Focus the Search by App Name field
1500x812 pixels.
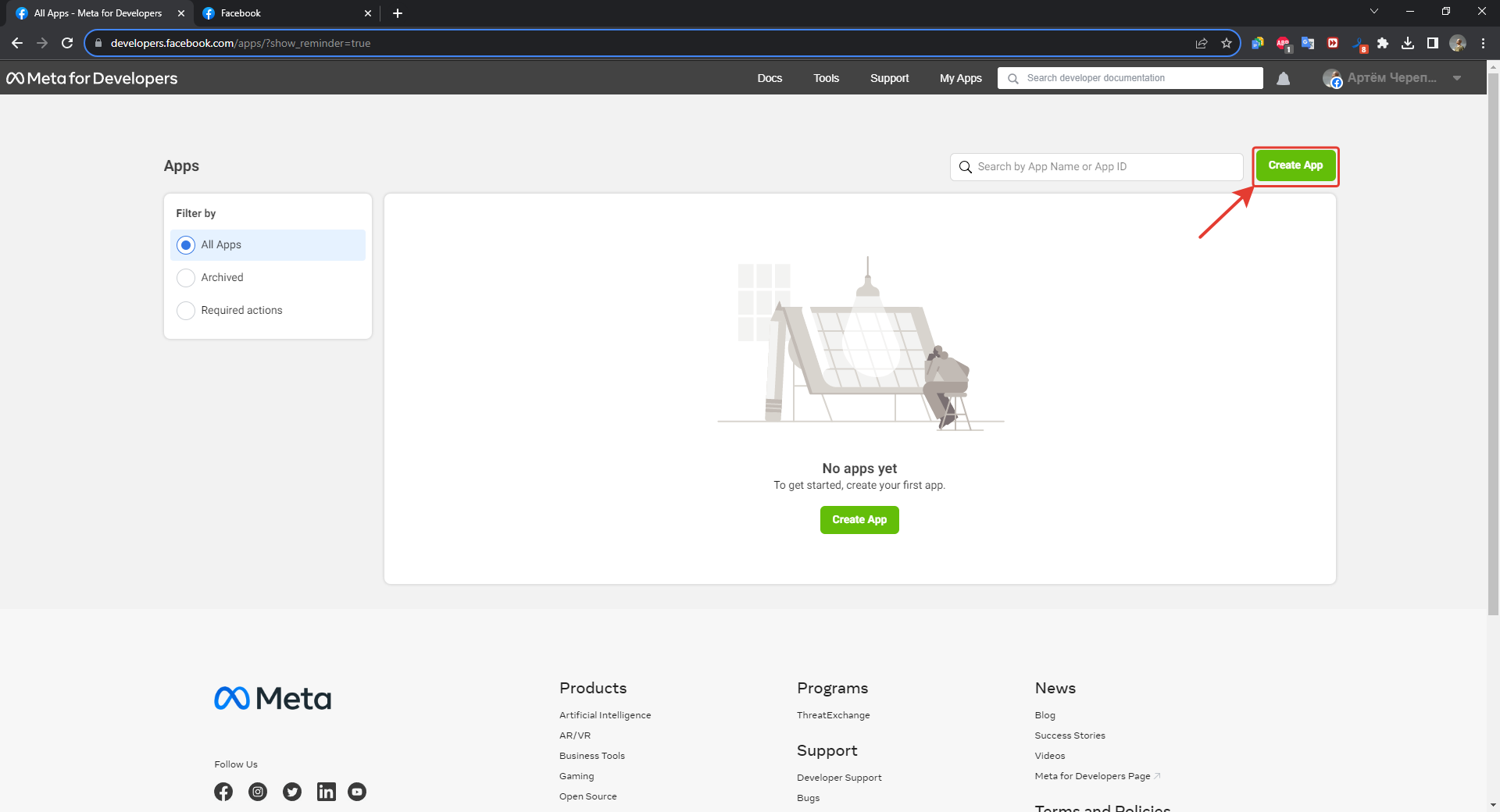[1102, 167]
